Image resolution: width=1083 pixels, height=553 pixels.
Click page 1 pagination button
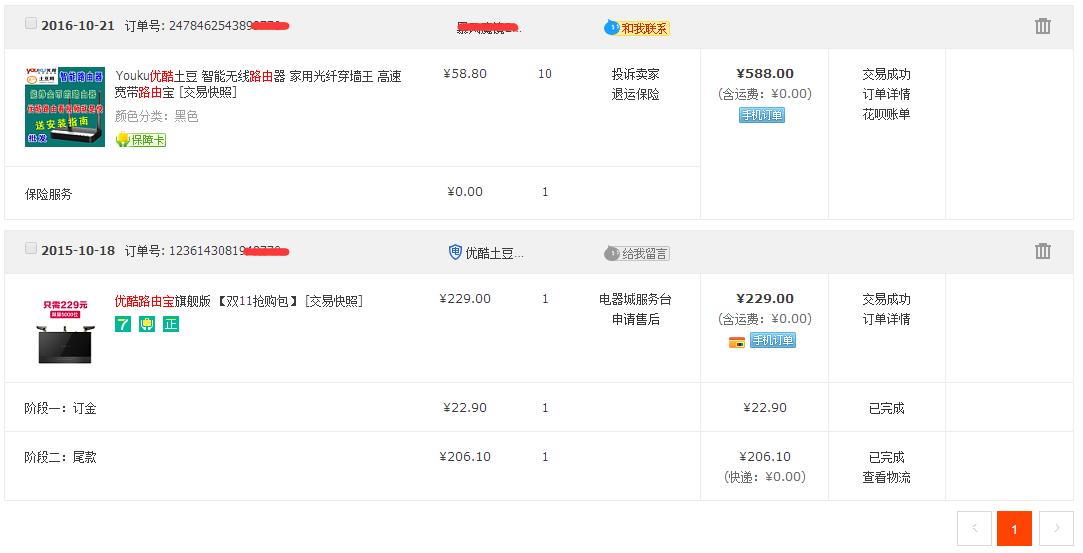1014,528
